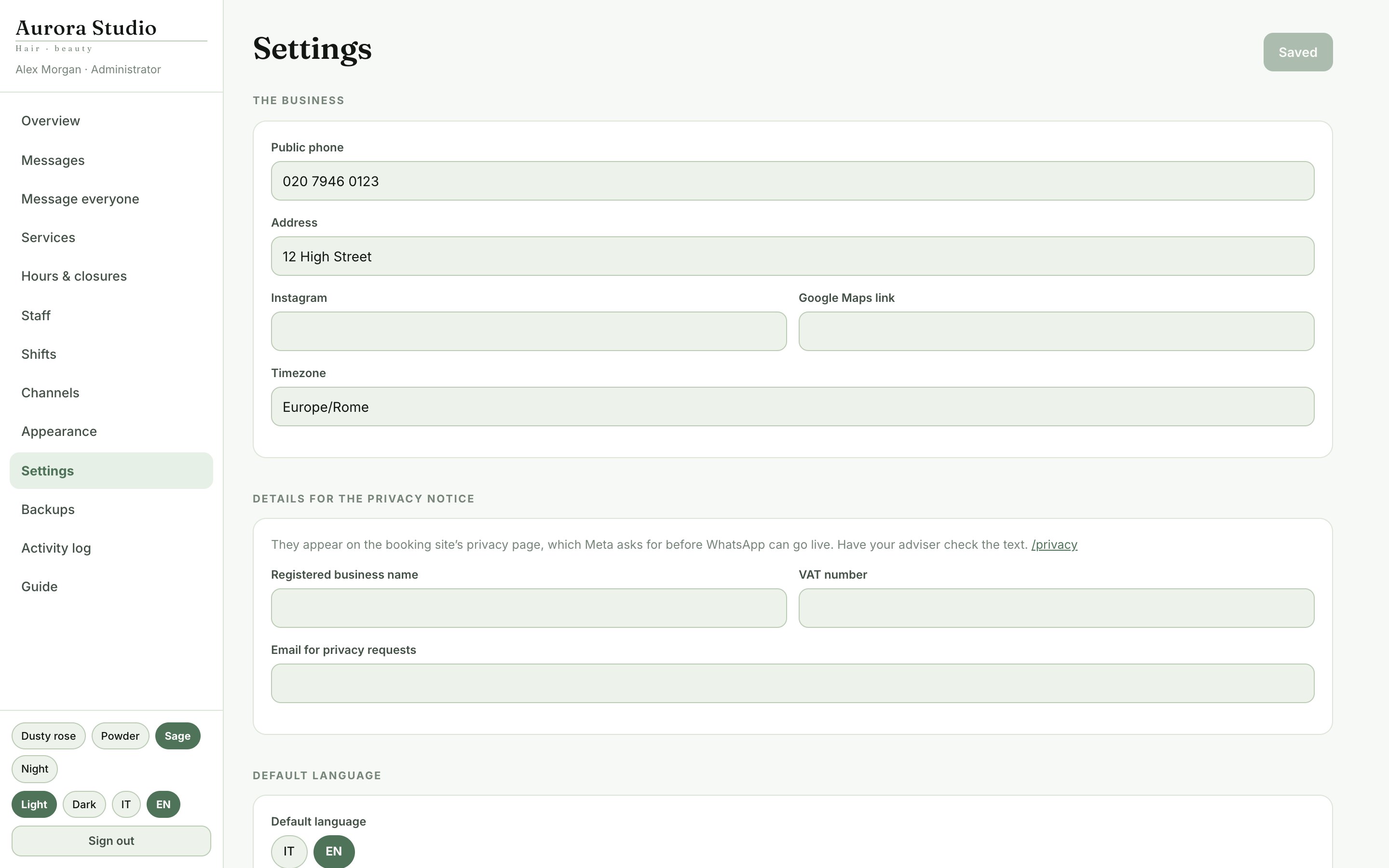Open Message everyone section
The width and height of the screenshot is (1389, 868).
pyautogui.click(x=111, y=199)
